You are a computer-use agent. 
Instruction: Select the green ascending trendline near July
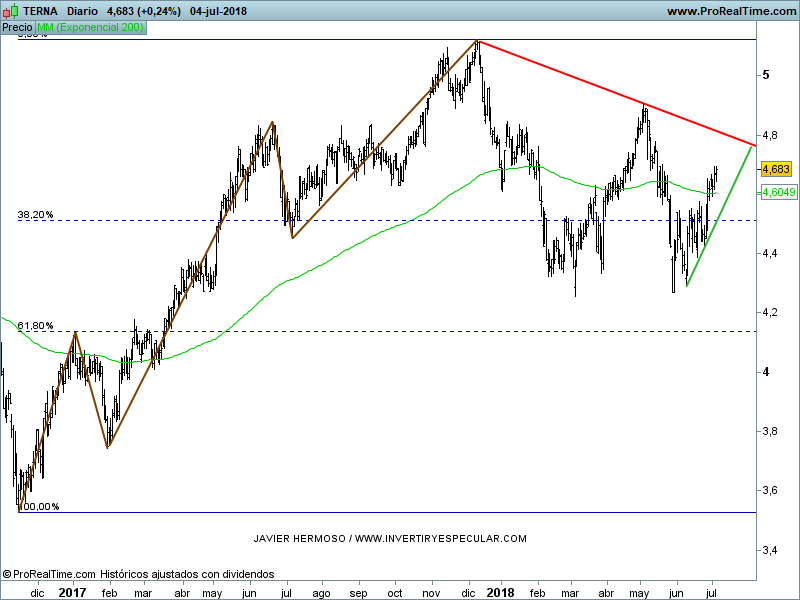click(x=720, y=214)
